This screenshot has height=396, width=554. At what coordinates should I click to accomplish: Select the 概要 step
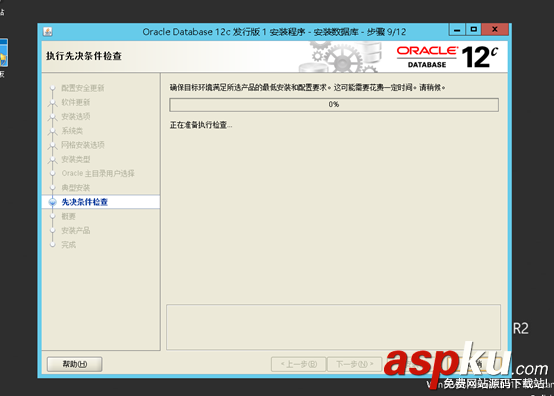(x=69, y=216)
